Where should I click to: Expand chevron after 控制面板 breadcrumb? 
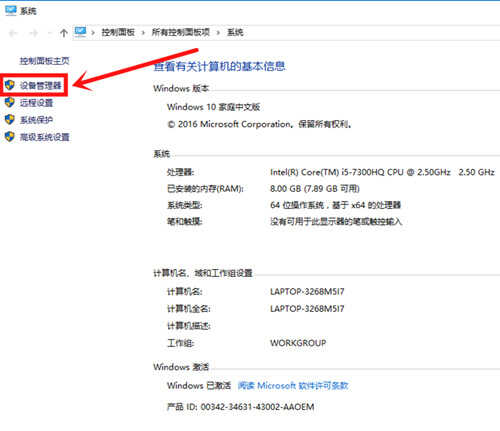pyautogui.click(x=143, y=33)
